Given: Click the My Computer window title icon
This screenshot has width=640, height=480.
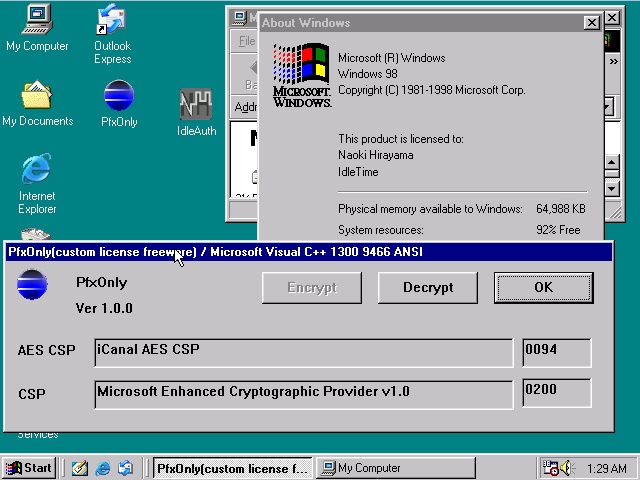Looking at the screenshot, I should point(240,18).
